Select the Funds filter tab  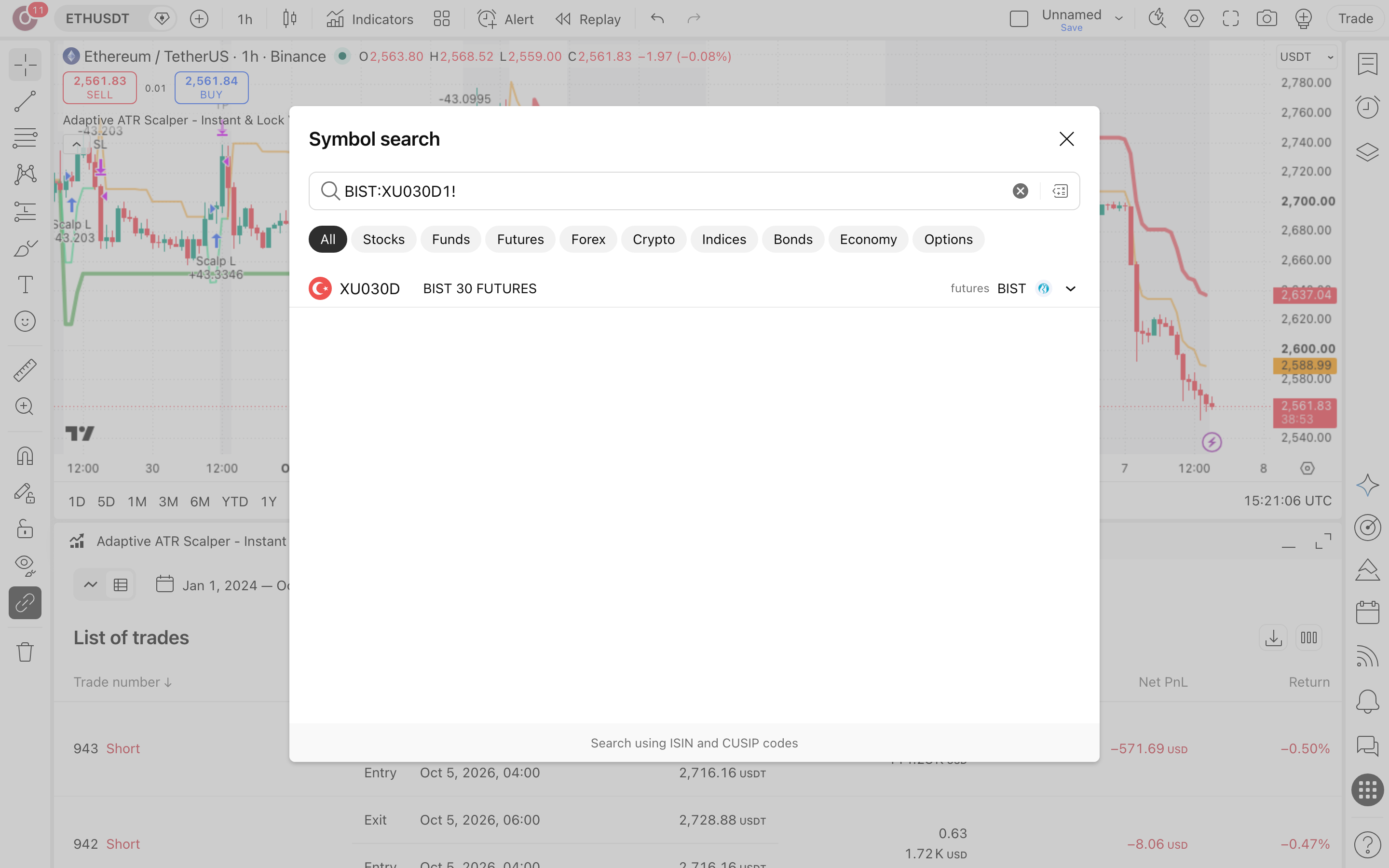(x=450, y=239)
